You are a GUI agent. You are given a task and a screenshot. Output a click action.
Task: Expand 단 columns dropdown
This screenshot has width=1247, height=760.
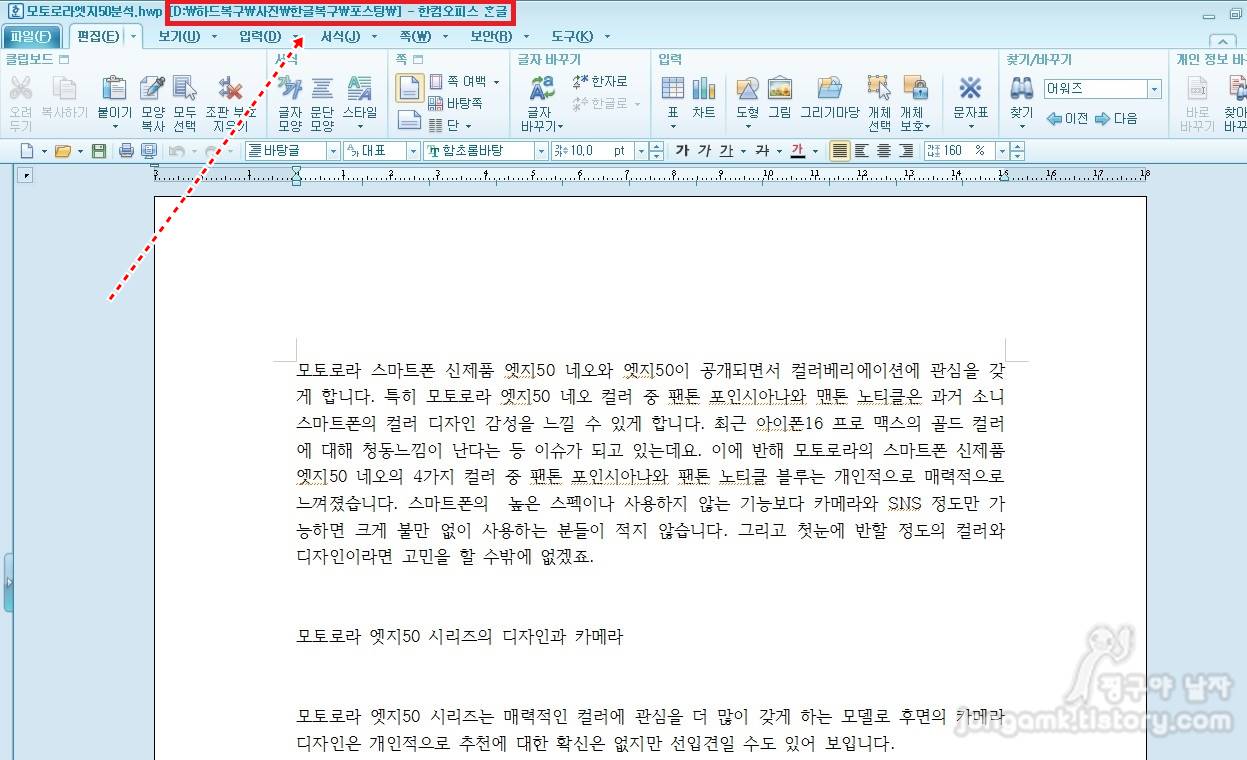coord(468,126)
